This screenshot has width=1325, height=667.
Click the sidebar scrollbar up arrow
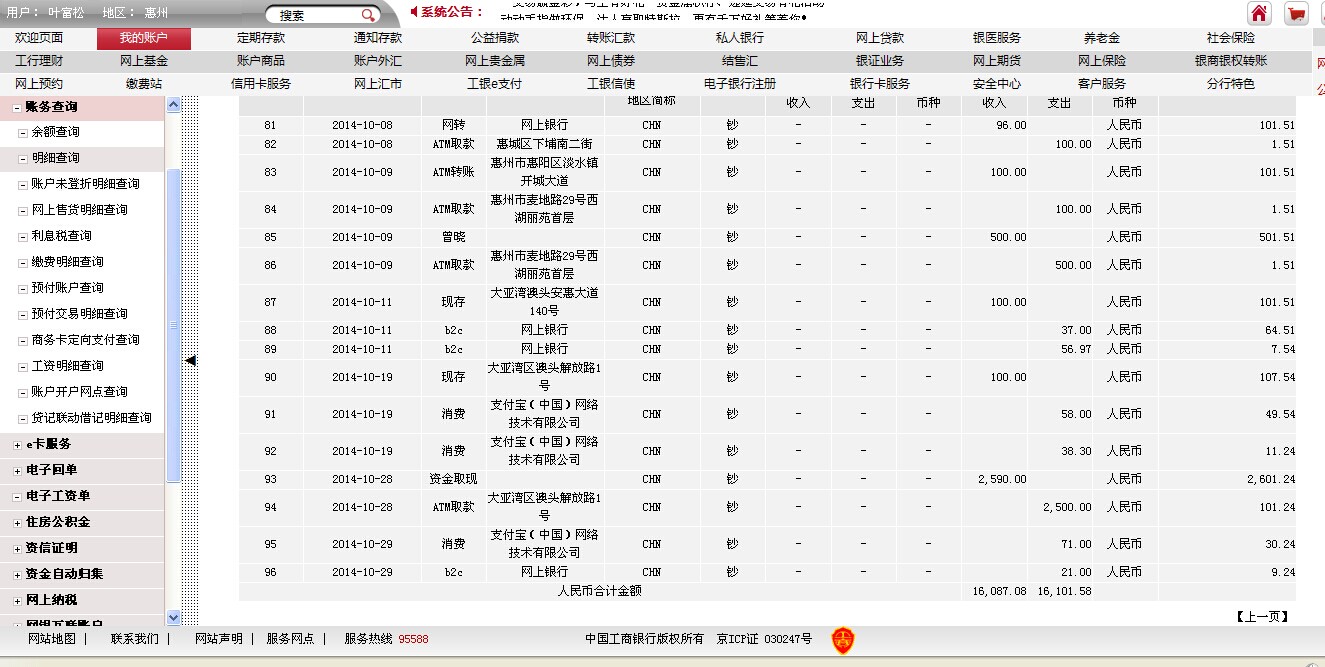coord(173,104)
